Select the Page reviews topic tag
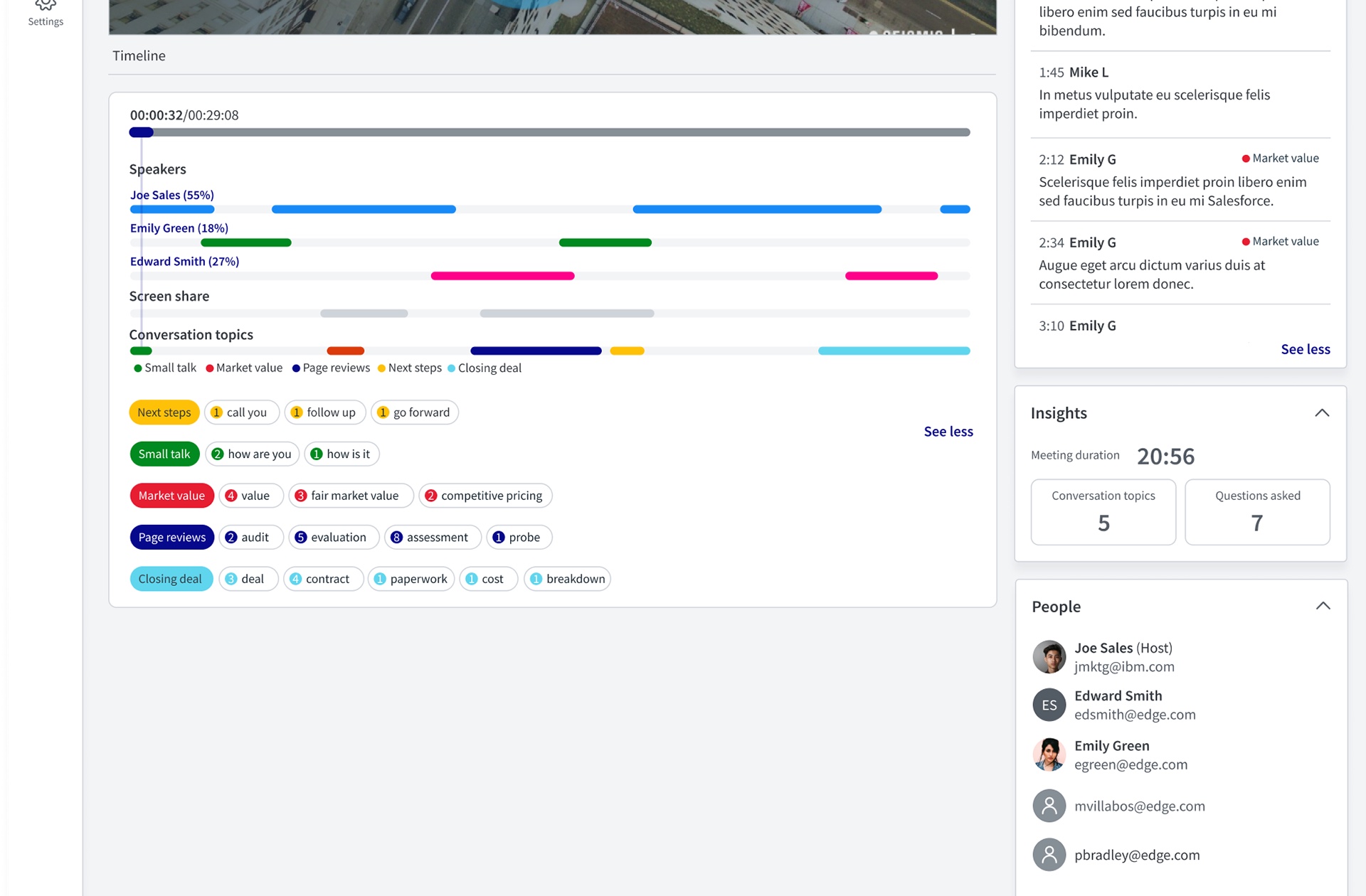 click(171, 537)
